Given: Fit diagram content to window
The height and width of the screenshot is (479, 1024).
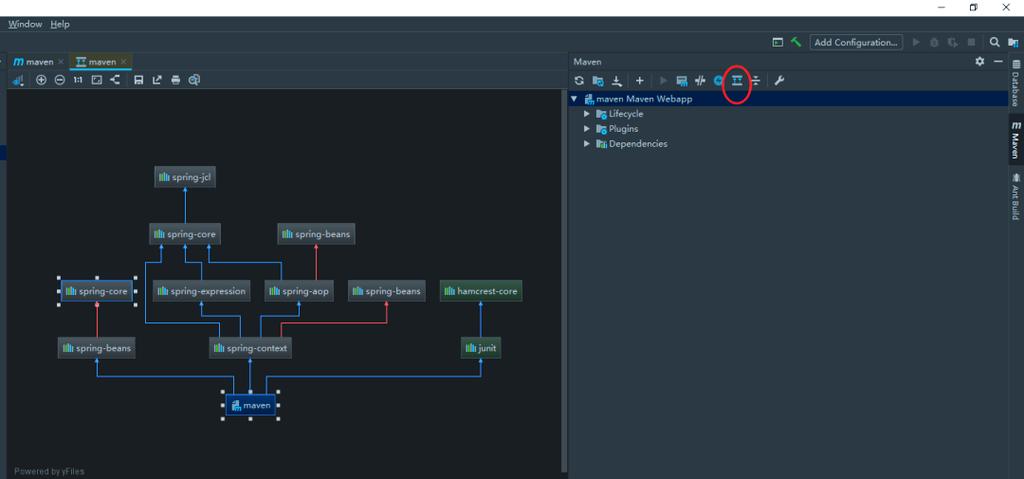Looking at the screenshot, I should (x=97, y=80).
